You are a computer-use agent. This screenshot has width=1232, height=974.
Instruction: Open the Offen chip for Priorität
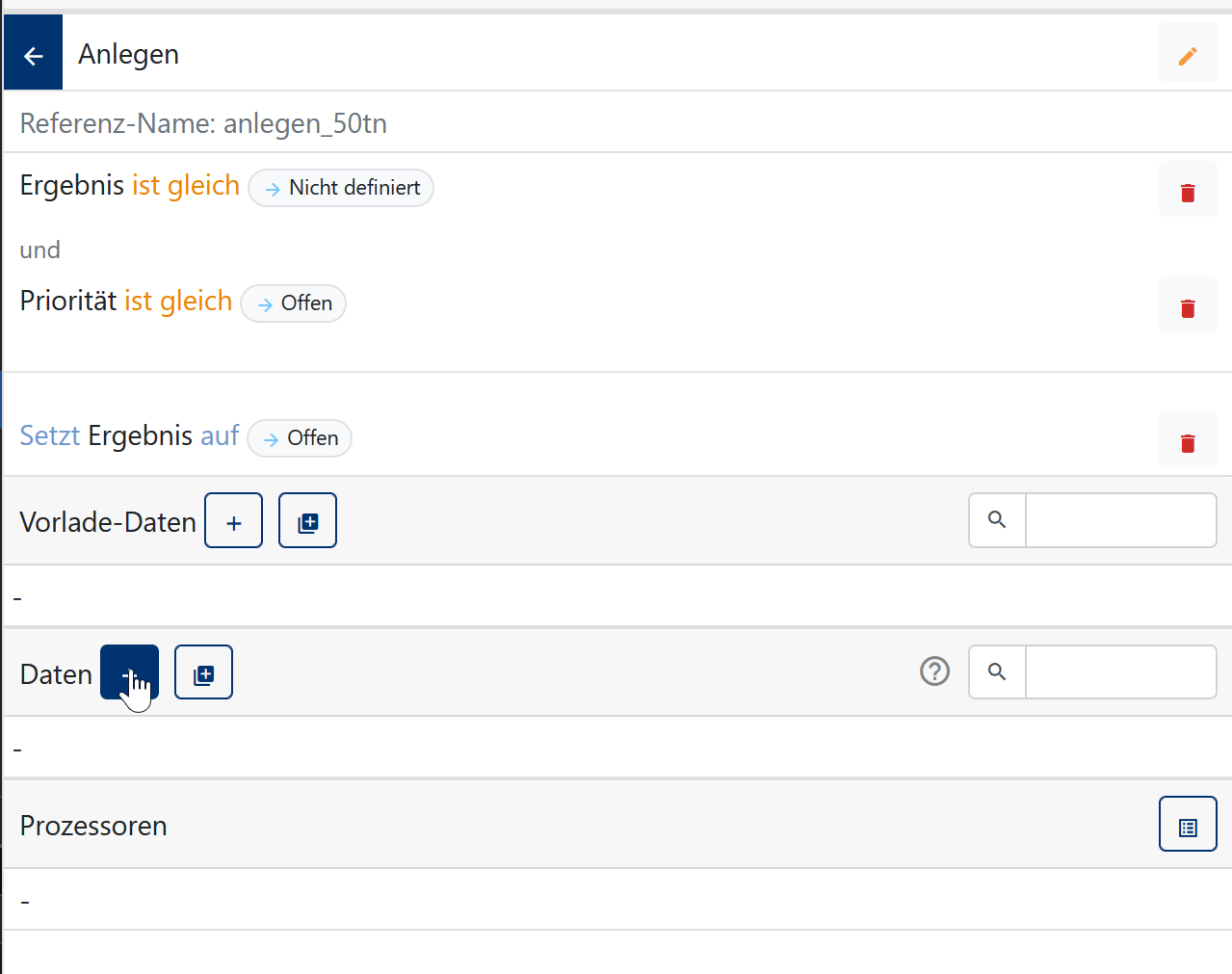coord(293,303)
